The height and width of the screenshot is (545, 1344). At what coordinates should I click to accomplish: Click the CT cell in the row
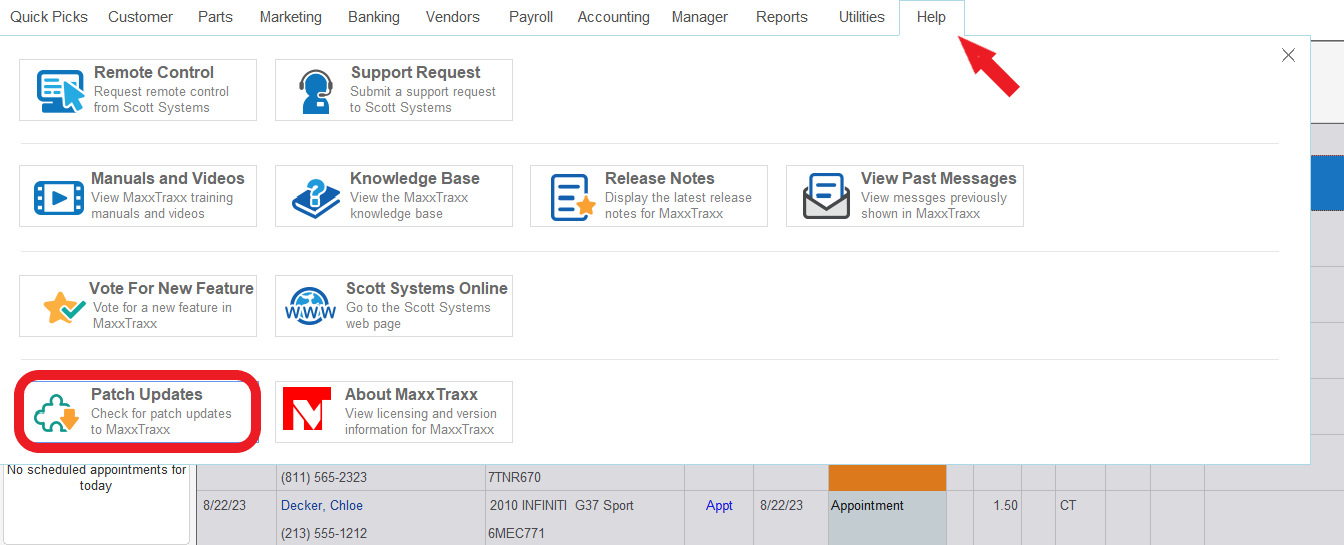[x=1068, y=506]
